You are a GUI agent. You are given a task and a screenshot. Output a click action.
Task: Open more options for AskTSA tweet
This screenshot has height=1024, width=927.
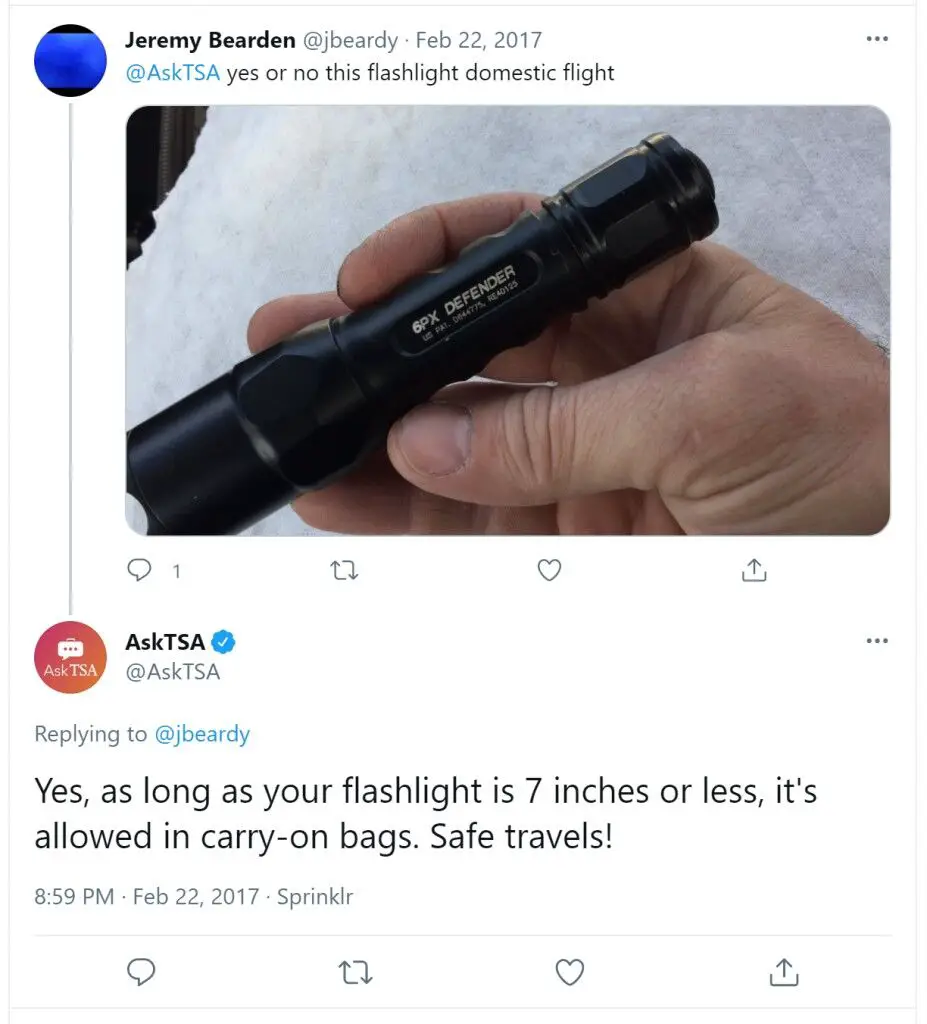(877, 641)
